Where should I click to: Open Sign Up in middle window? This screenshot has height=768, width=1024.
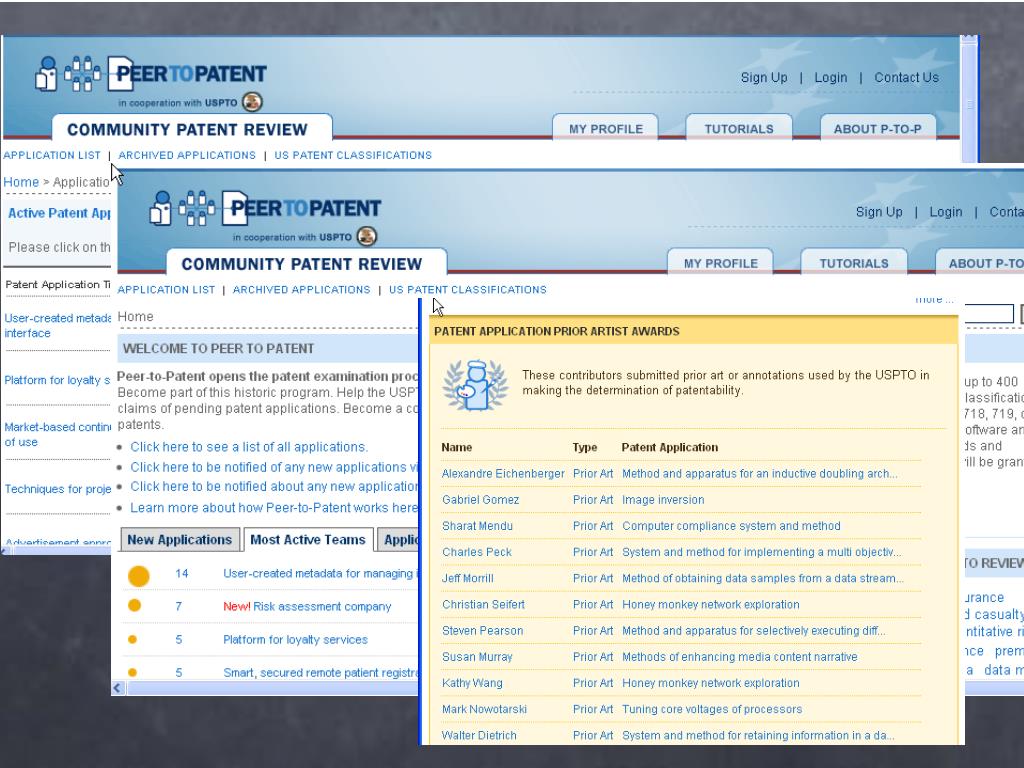tap(878, 212)
